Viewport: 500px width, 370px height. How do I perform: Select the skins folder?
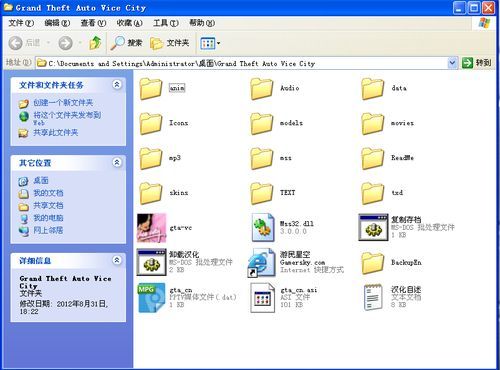pyautogui.click(x=164, y=193)
